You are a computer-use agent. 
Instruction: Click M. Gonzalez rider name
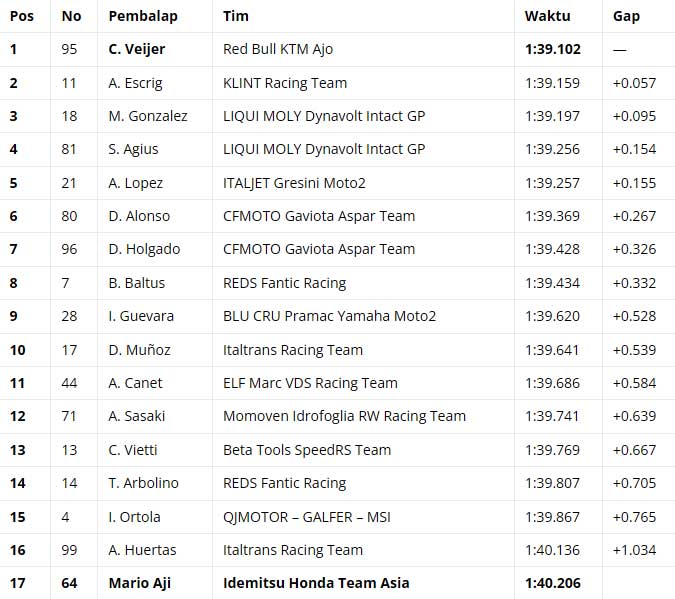point(148,116)
